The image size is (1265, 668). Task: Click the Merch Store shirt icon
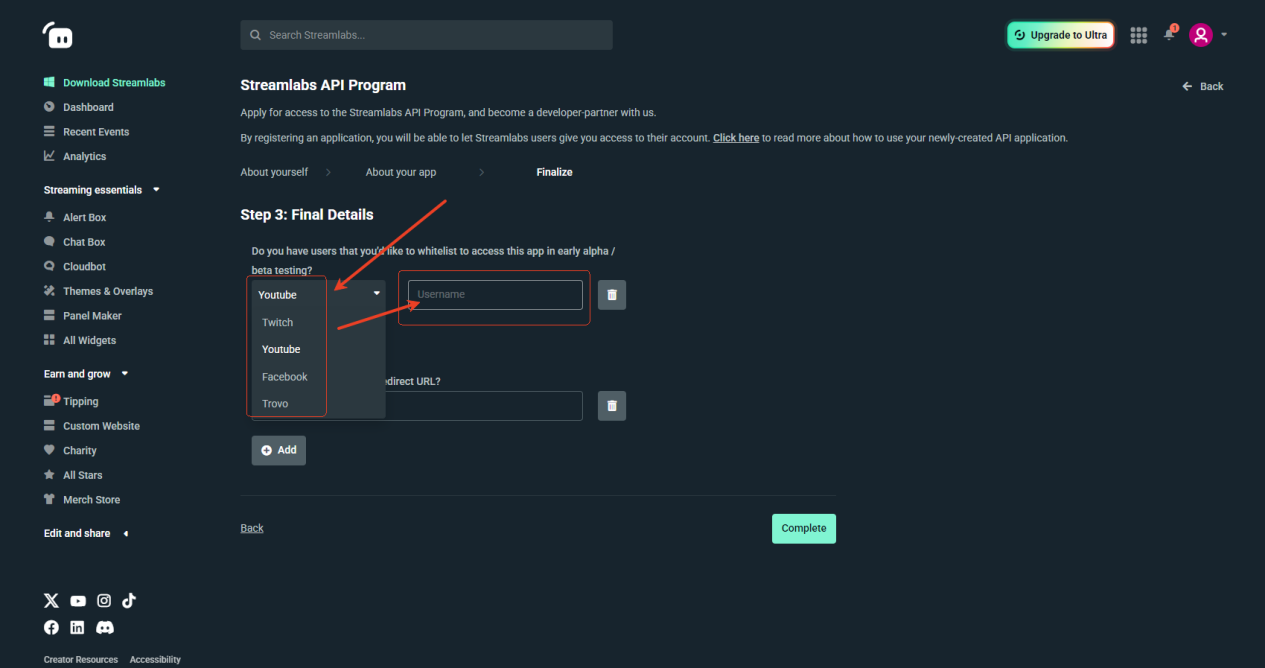point(49,499)
